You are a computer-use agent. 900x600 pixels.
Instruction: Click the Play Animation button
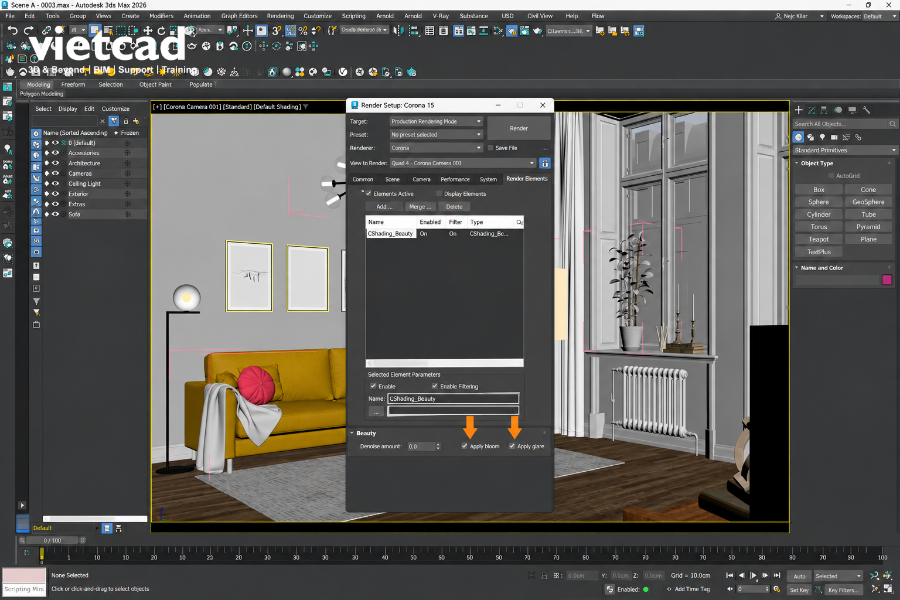pos(754,575)
